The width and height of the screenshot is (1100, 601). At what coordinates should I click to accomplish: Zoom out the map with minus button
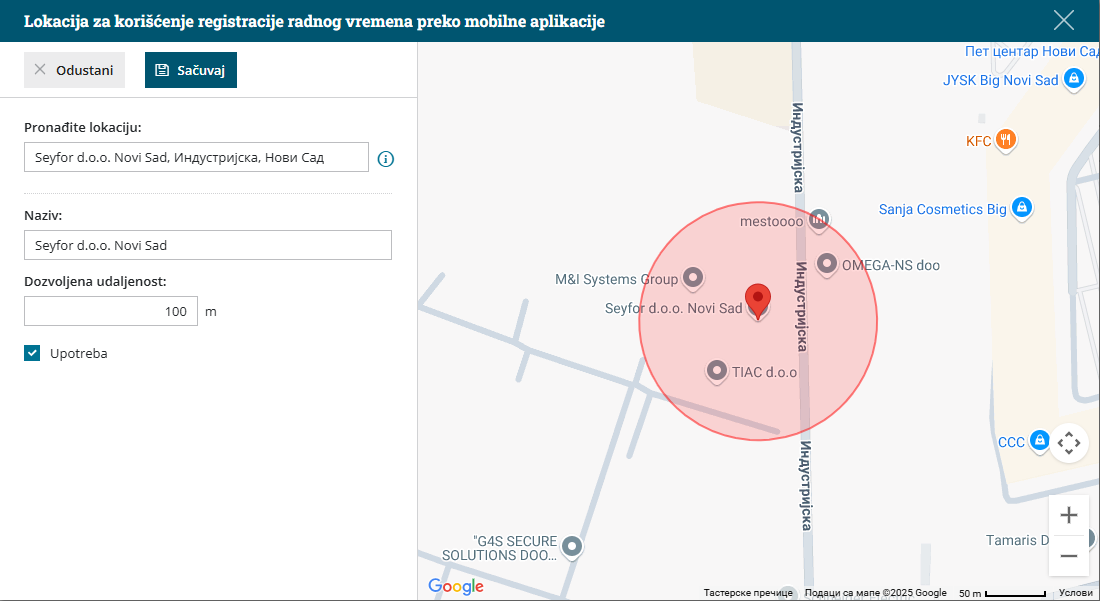pyautogui.click(x=1068, y=556)
